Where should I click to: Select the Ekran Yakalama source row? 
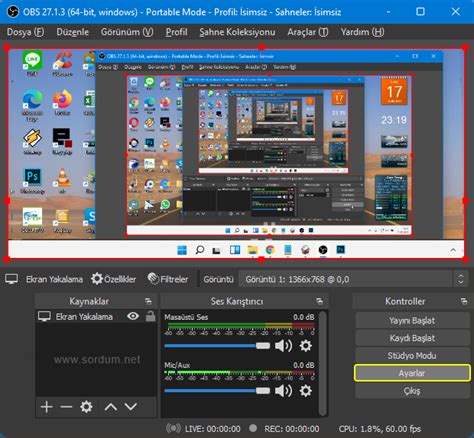coord(96,316)
